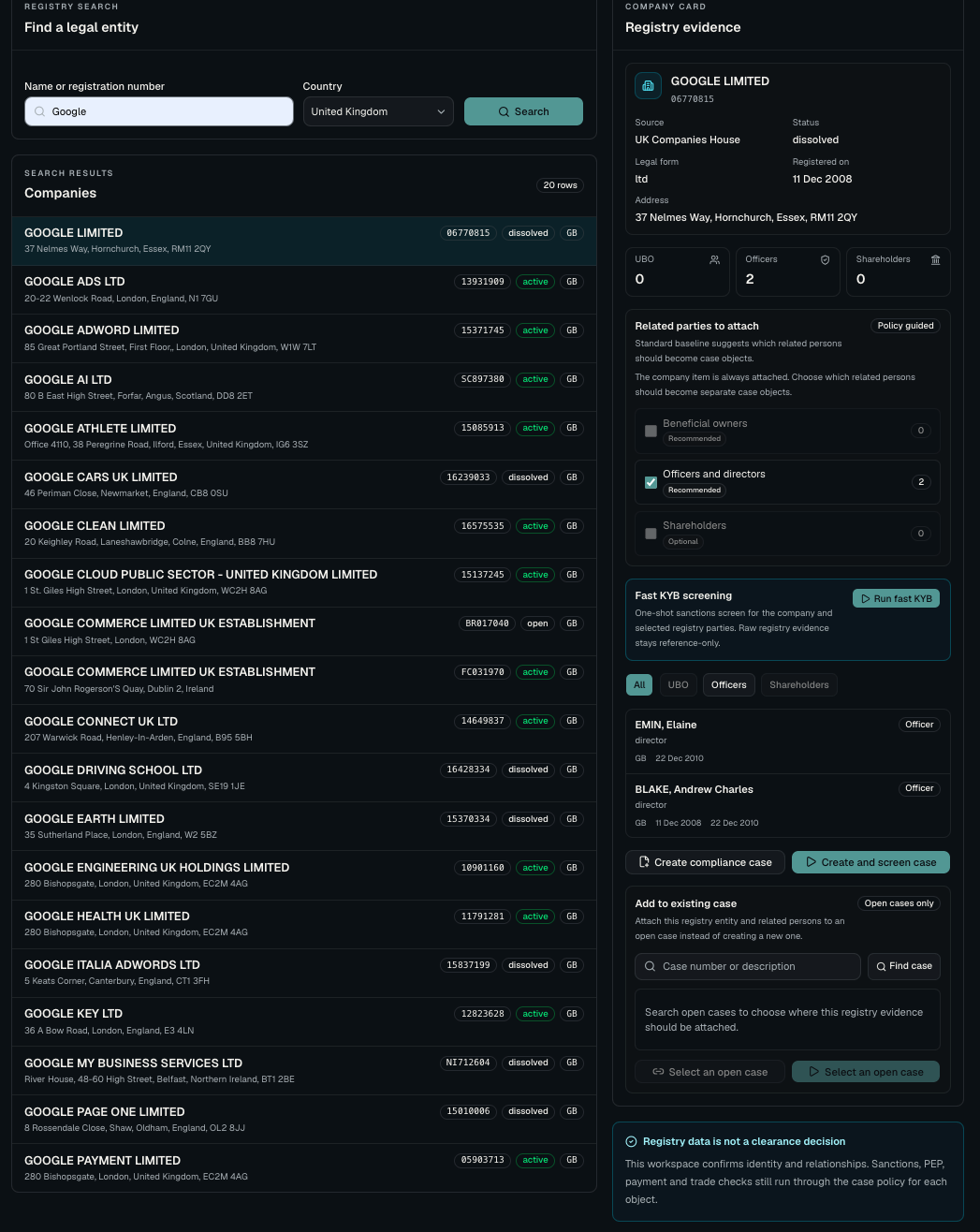
Task: Switch to Officers filter tab
Action: point(728,685)
